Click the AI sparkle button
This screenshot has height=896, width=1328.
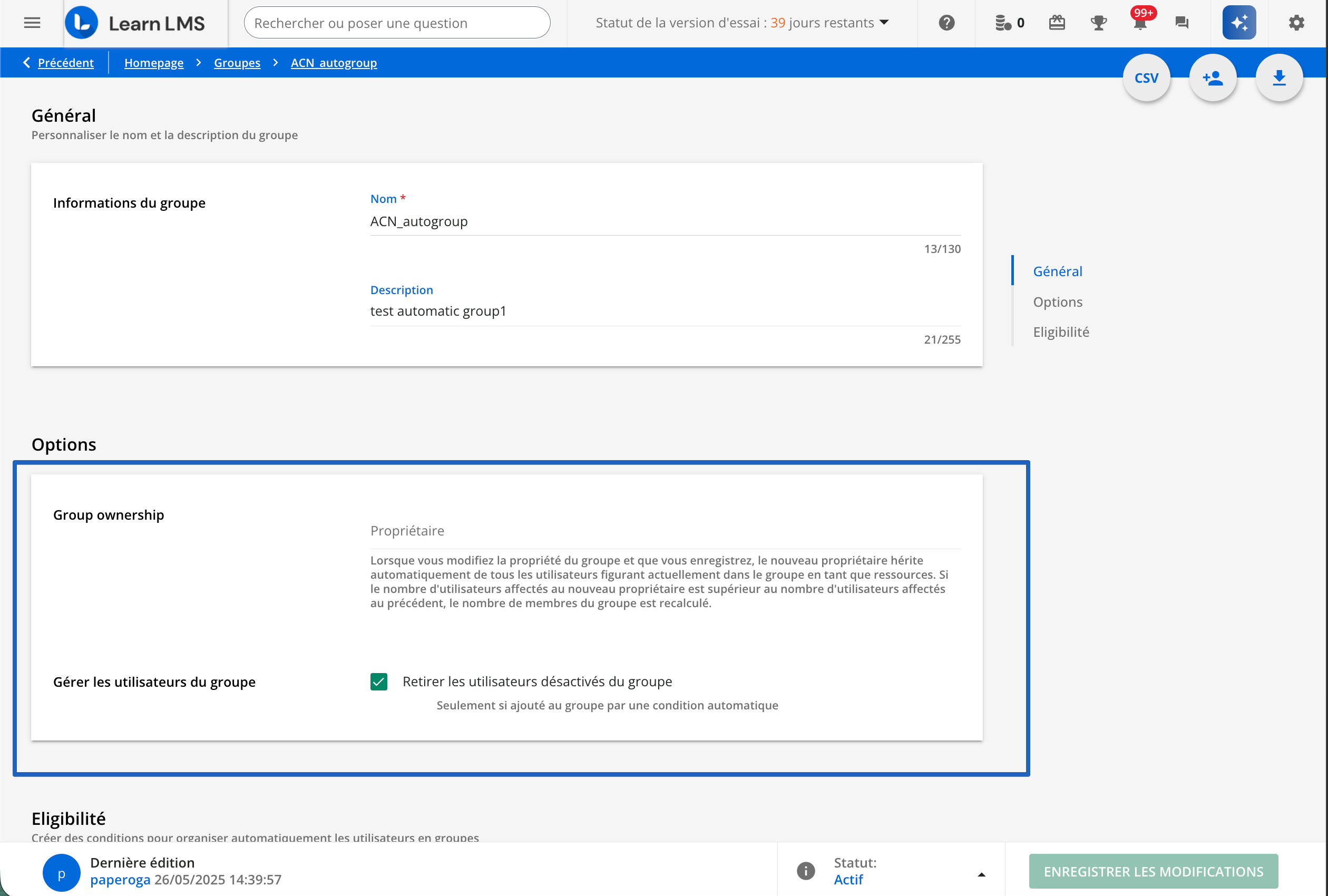click(x=1238, y=23)
